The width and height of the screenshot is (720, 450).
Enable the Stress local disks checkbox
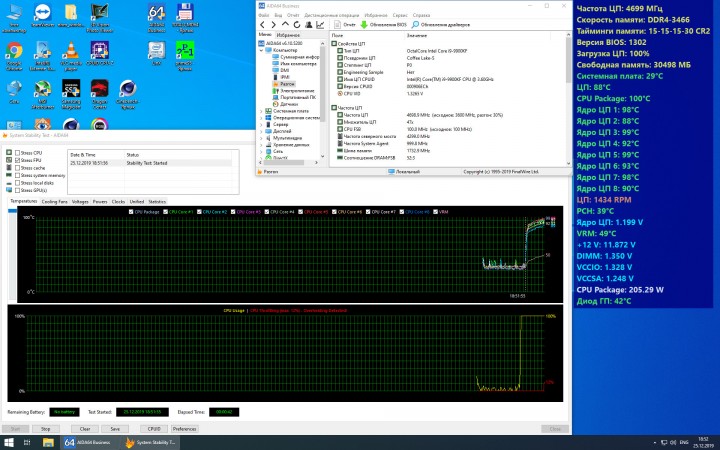click(x=17, y=183)
